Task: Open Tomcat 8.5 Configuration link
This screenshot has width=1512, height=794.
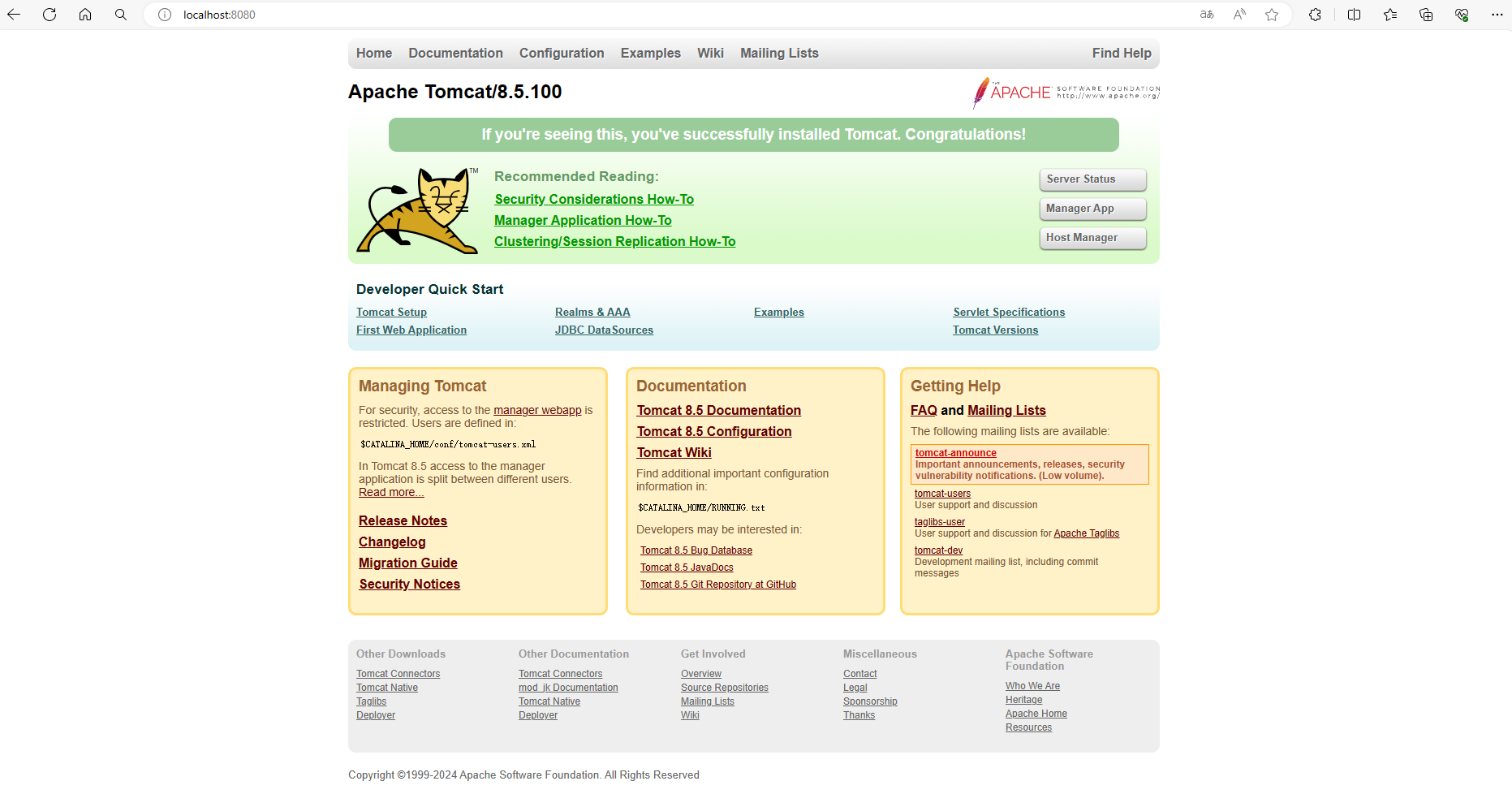Action: 714,431
